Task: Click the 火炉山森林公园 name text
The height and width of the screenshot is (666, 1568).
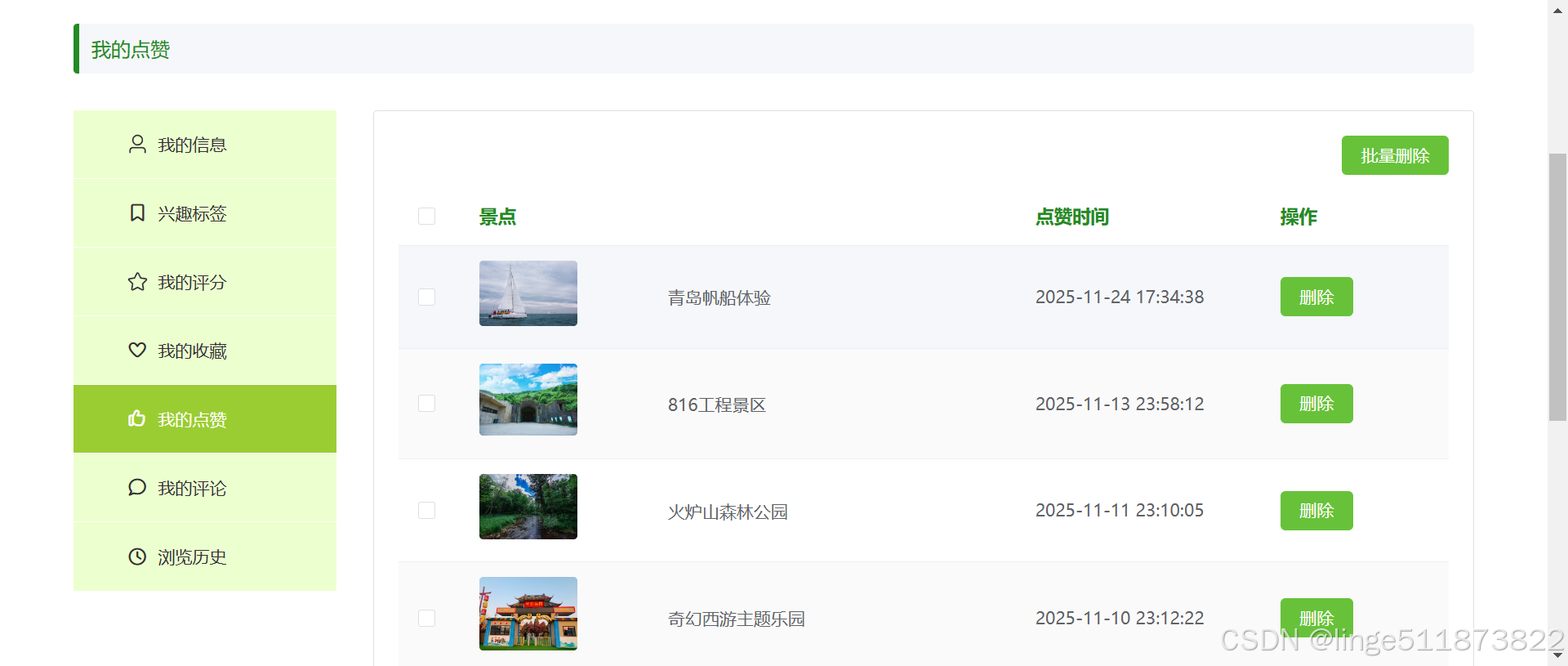Action: click(728, 512)
